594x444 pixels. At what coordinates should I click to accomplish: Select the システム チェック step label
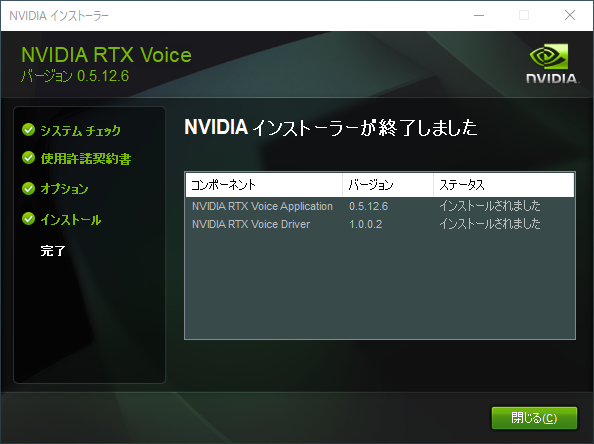pos(80,131)
